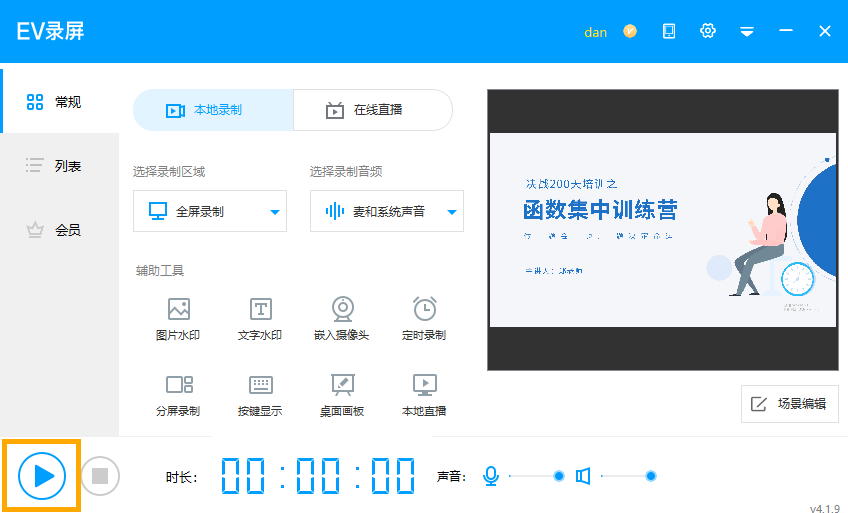Adjust the speaker volume slider handle
Viewport: 848px width, 513px height.
click(651, 476)
